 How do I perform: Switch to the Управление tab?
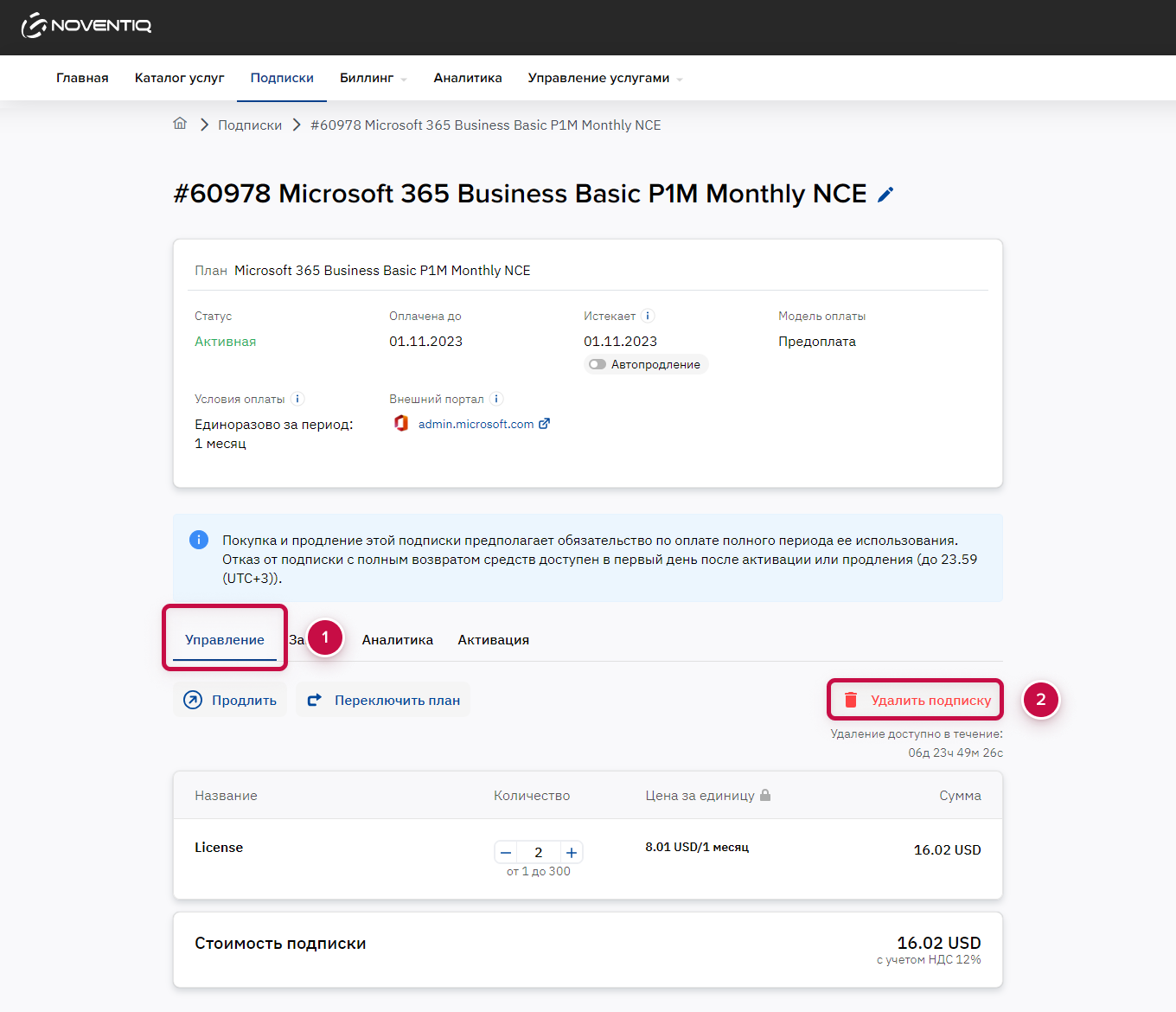225,640
